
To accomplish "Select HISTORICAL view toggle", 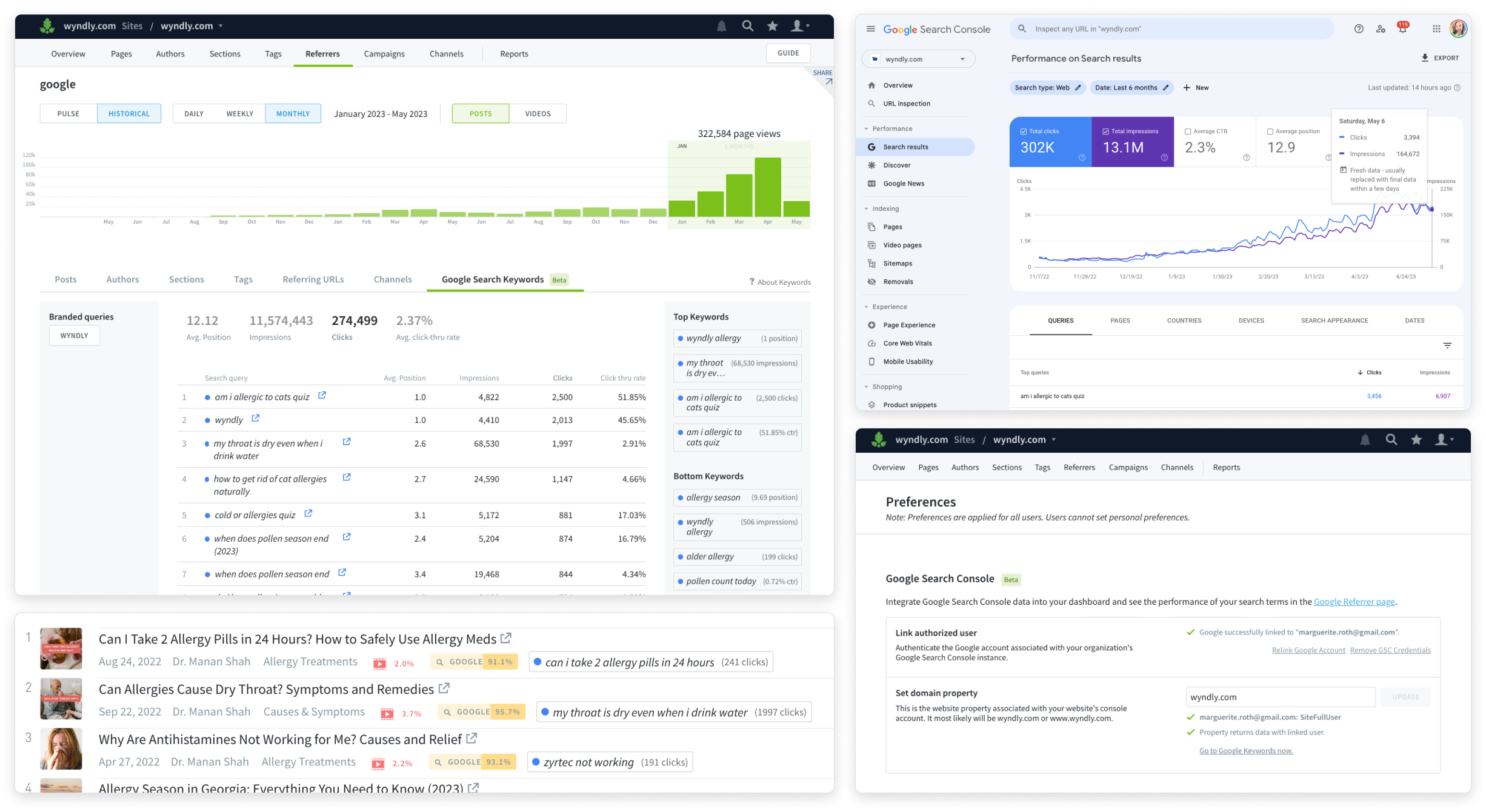I will pyautogui.click(x=129, y=114).
